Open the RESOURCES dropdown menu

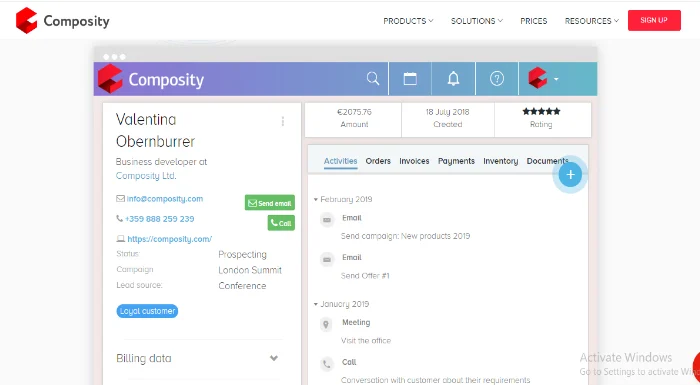tap(592, 21)
